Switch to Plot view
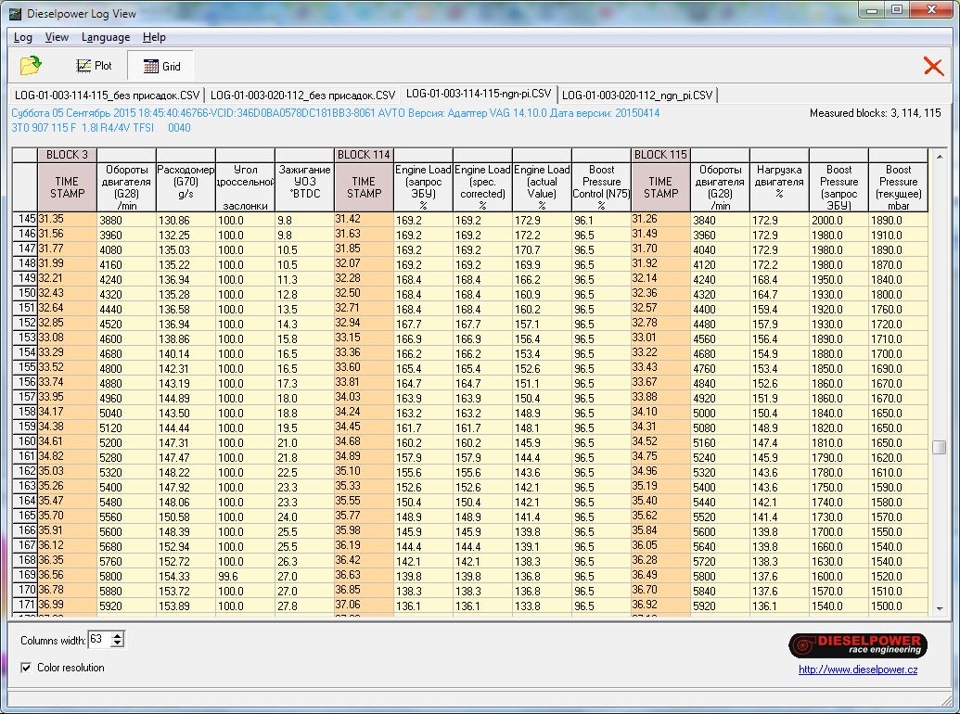Screen dimensions: 960x714 [93, 66]
